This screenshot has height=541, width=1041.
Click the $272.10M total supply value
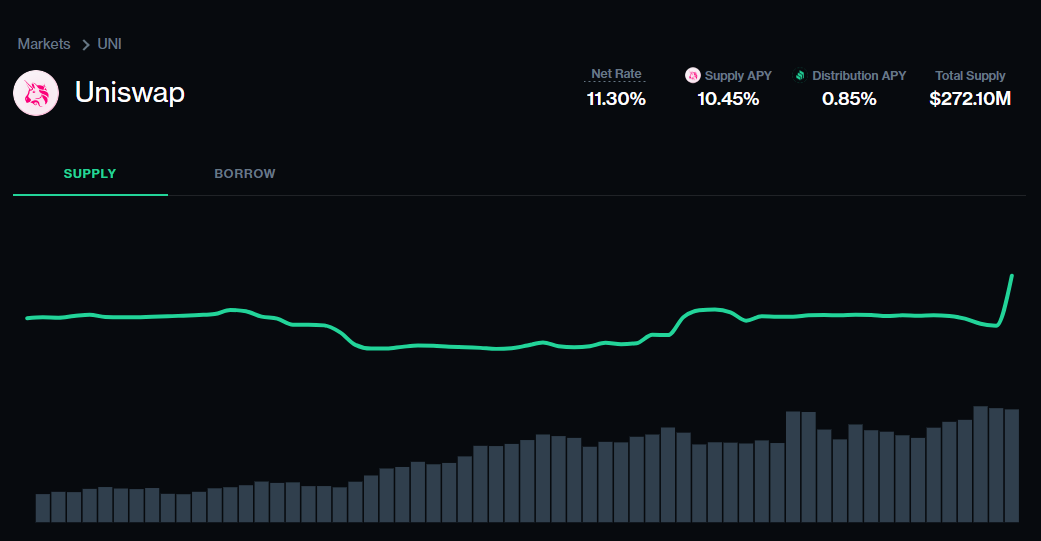[970, 99]
